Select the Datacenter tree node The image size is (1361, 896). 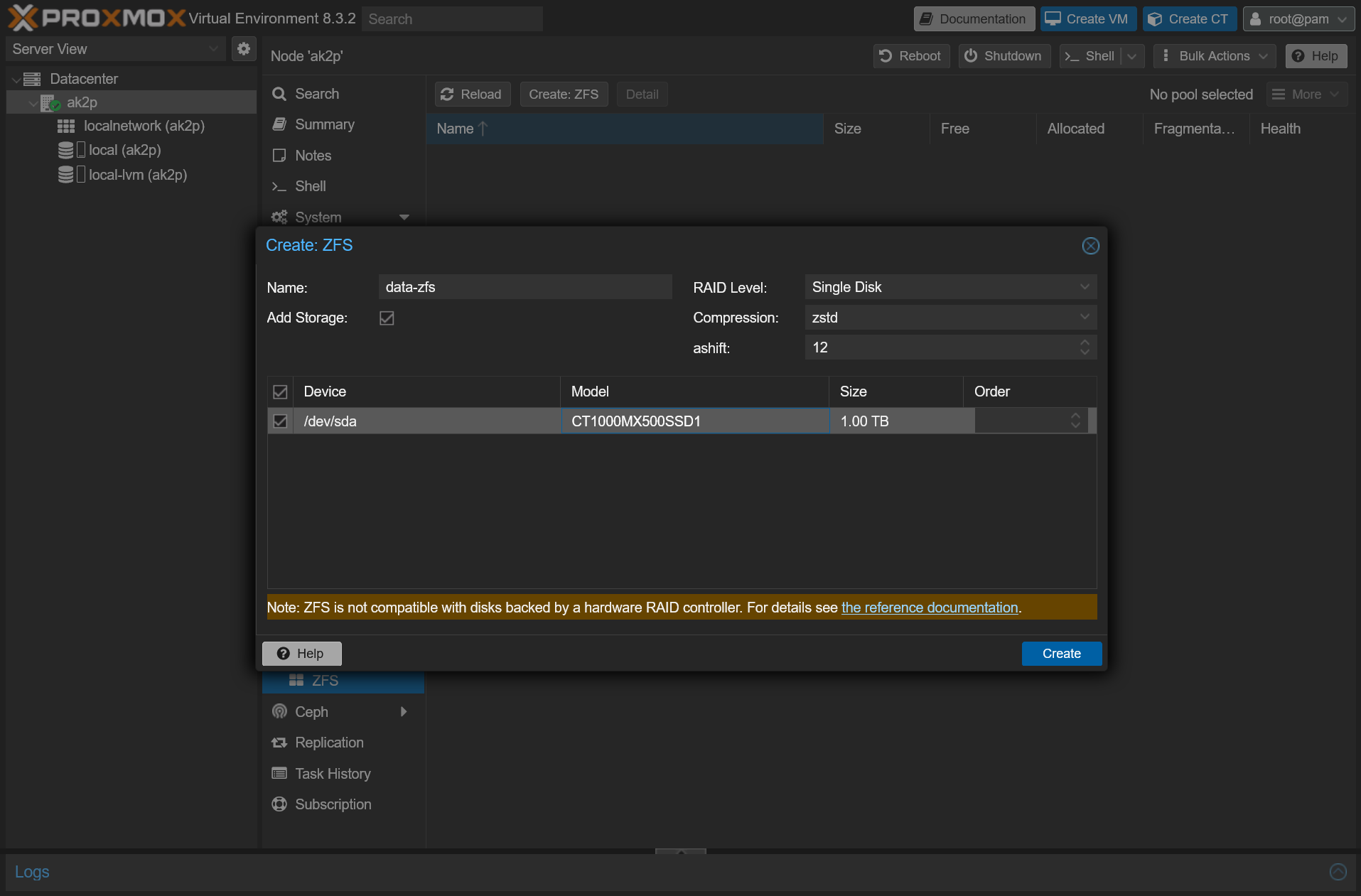[83, 79]
